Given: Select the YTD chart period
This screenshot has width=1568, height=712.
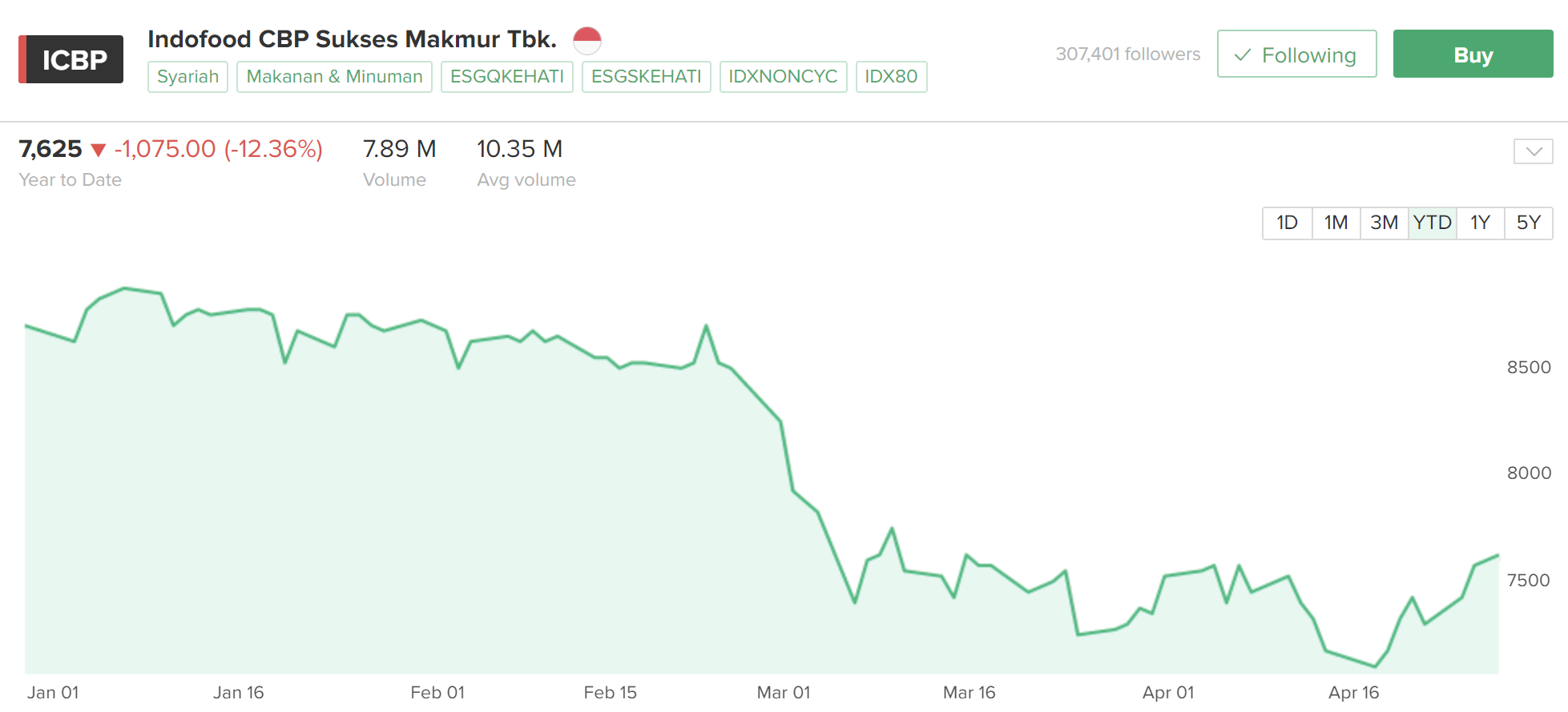Looking at the screenshot, I should coord(1432,223).
